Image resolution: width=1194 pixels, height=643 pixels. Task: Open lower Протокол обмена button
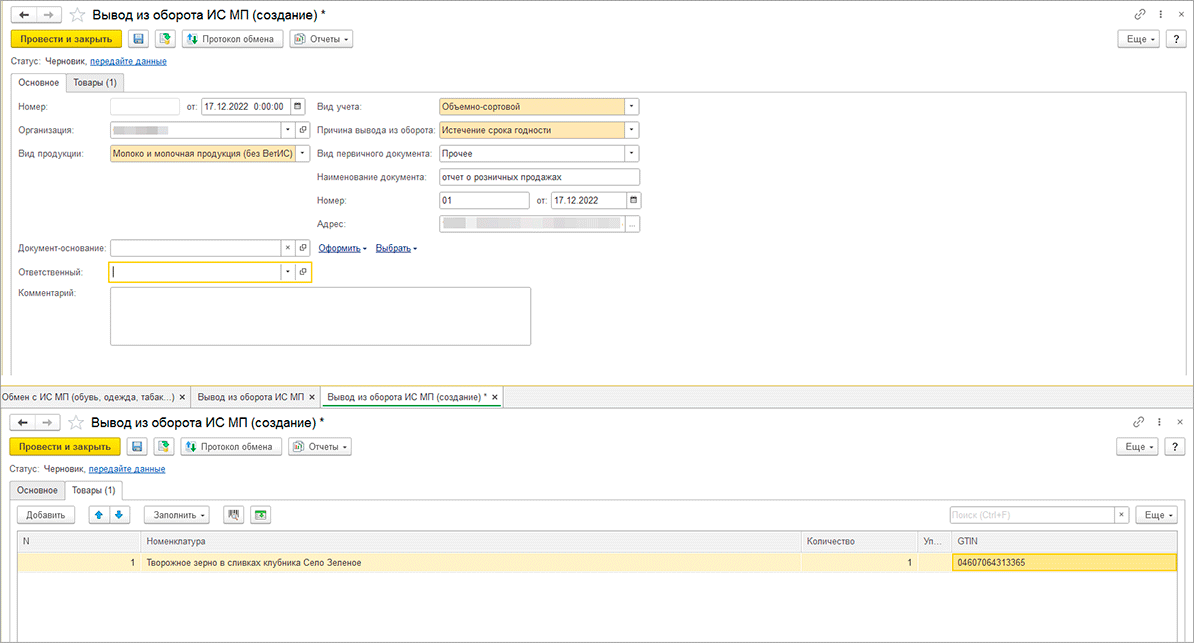(x=230, y=446)
